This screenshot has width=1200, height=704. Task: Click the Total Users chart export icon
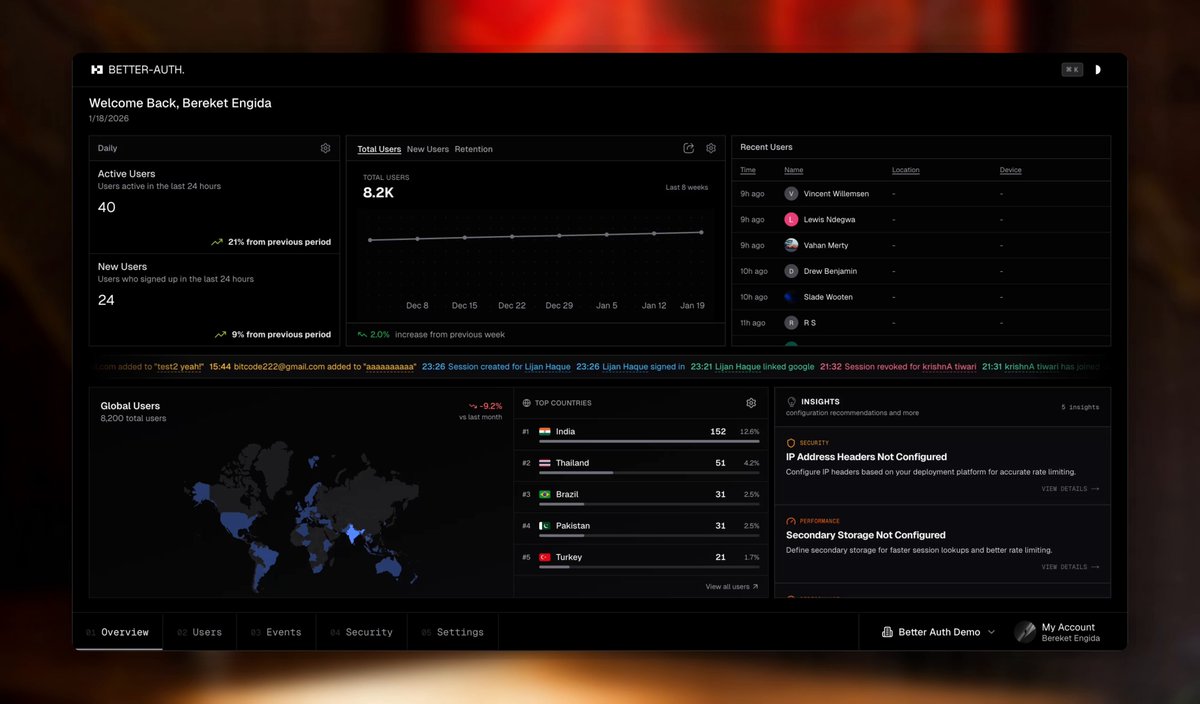[x=688, y=148]
